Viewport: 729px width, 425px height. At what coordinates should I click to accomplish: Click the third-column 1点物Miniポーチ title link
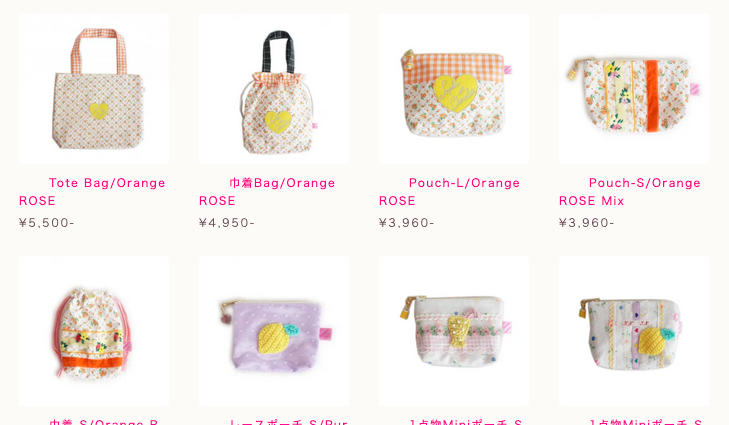pyautogui.click(x=465, y=422)
